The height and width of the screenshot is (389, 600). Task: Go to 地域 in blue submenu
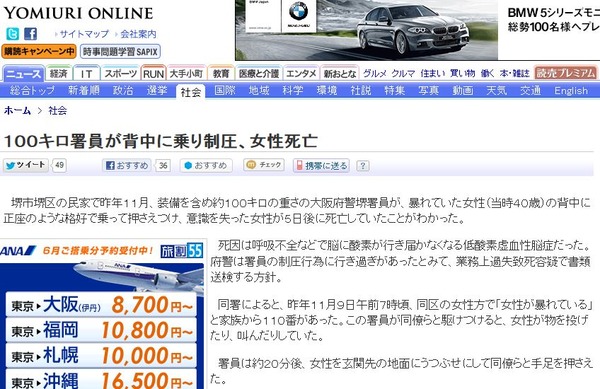pos(259,91)
